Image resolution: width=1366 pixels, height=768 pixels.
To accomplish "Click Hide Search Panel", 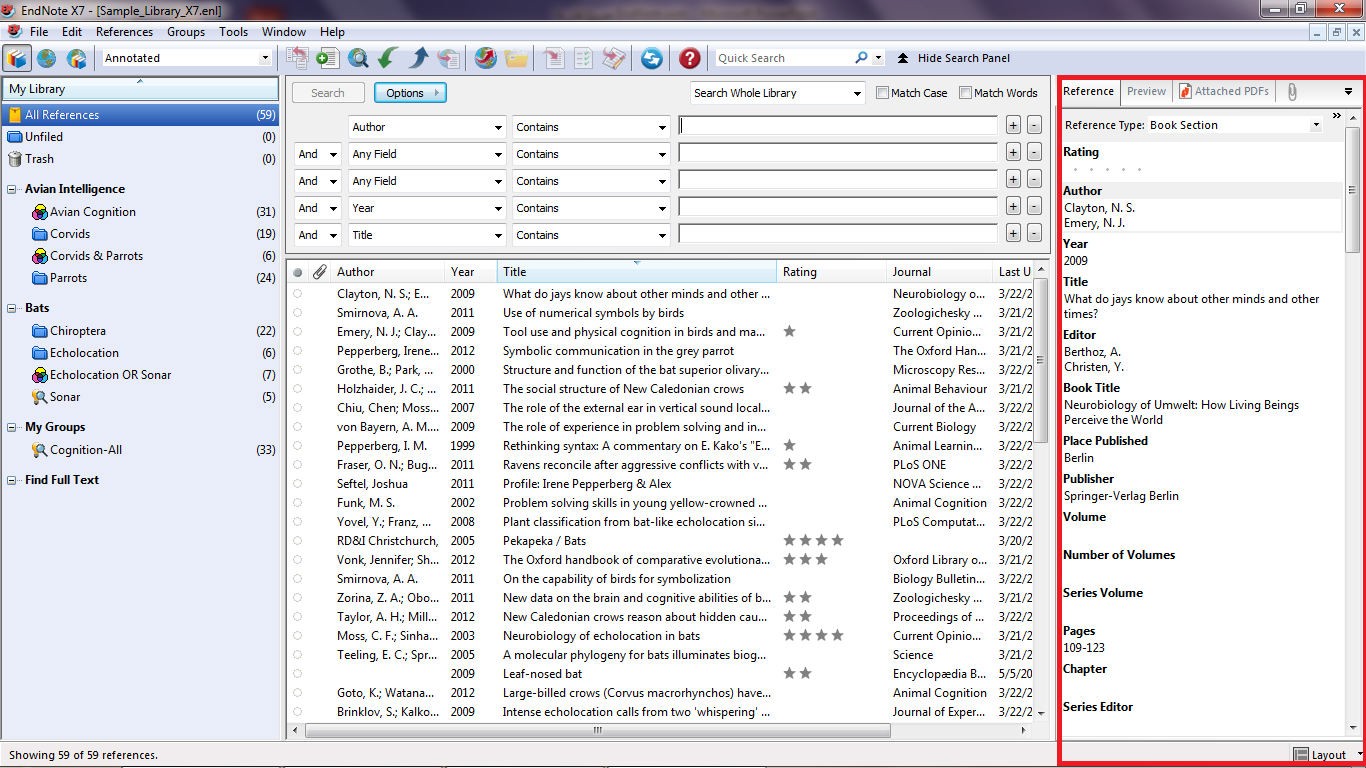I will (x=953, y=58).
